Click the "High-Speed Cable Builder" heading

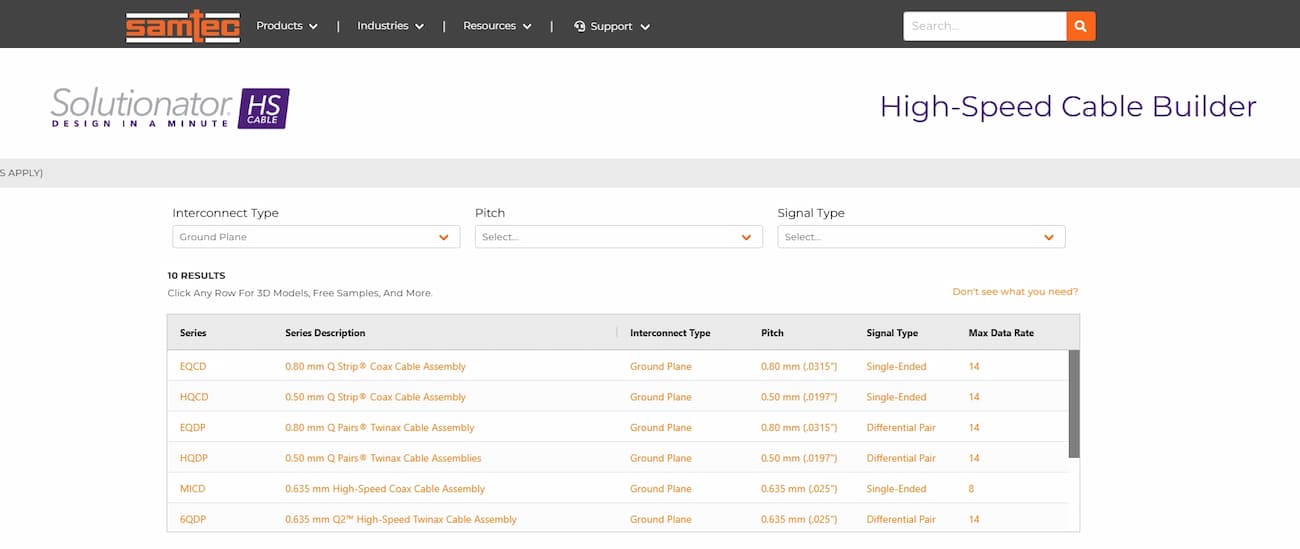tap(1067, 106)
